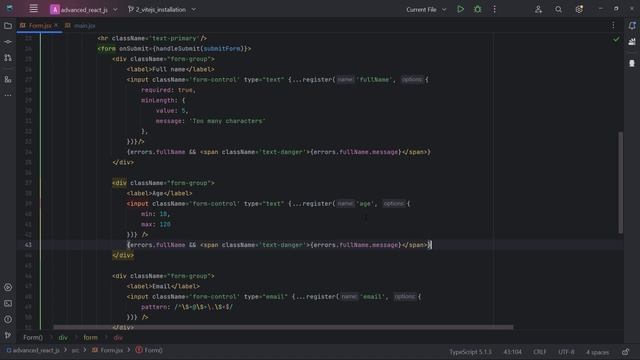Start debugging with the bug icon
This screenshot has width=640, height=360.
pyautogui.click(x=478, y=9)
